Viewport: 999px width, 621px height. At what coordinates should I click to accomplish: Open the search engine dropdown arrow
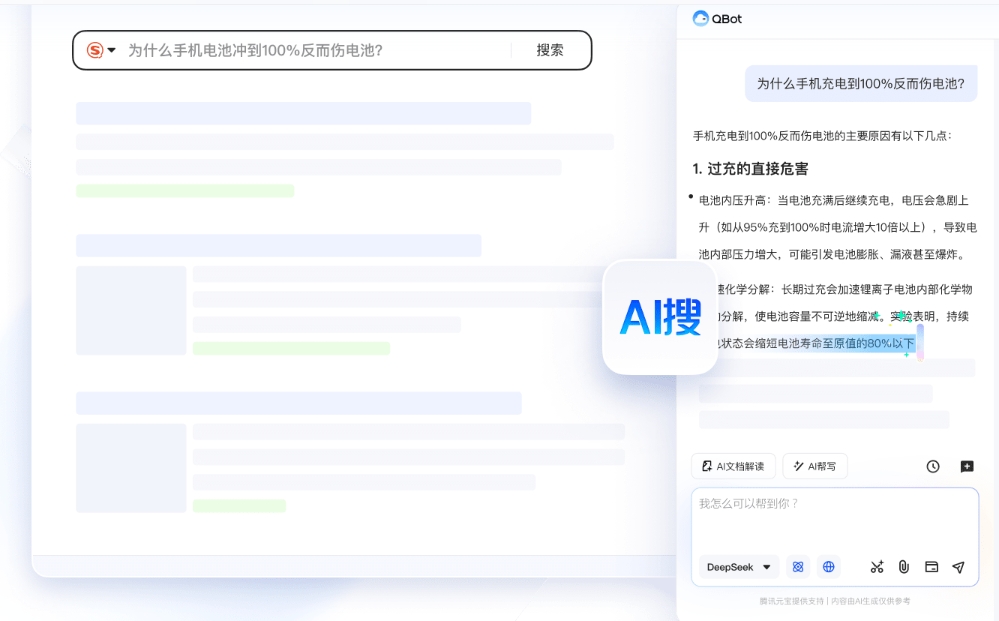[112, 49]
